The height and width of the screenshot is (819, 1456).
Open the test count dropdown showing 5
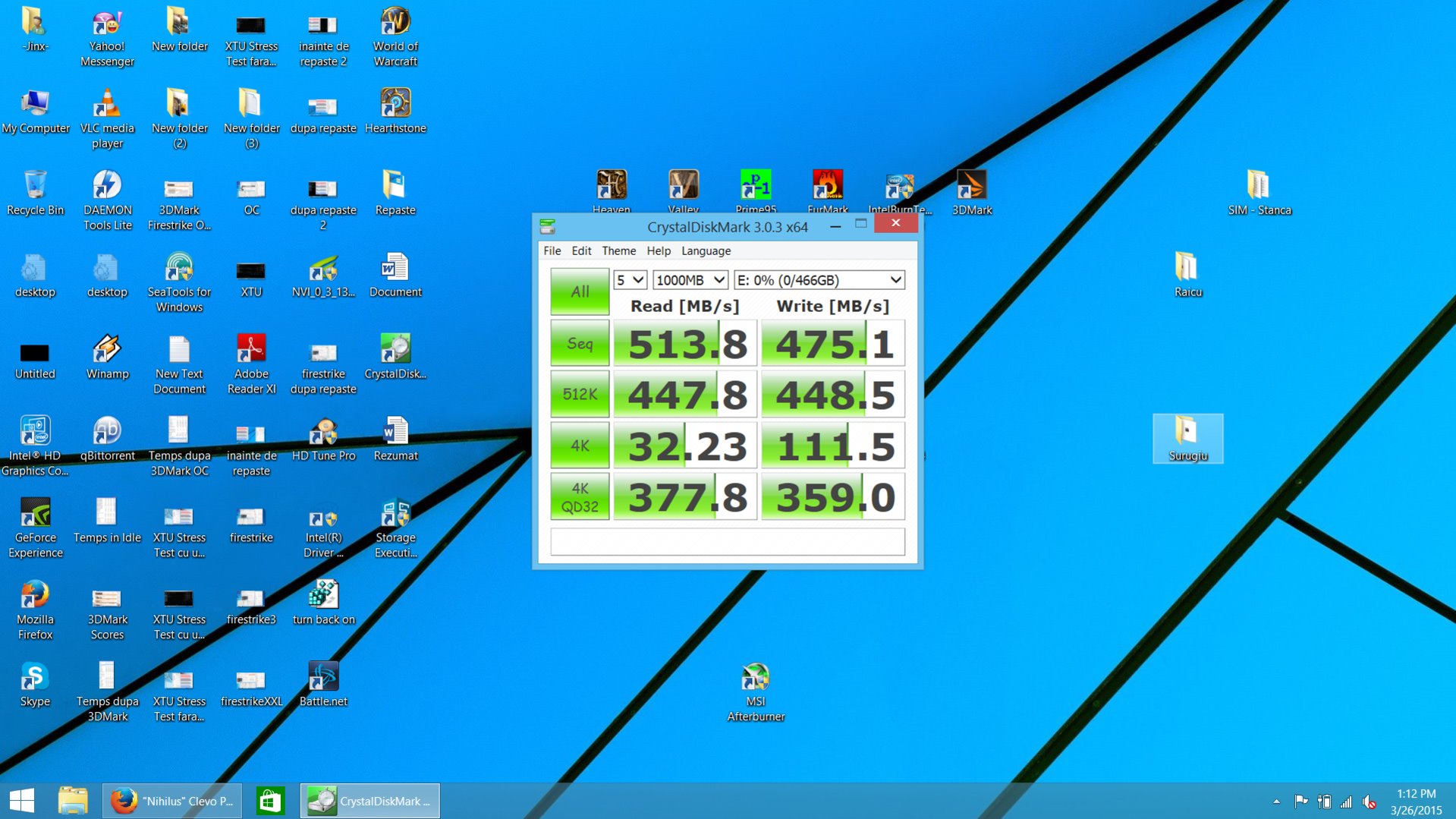click(630, 280)
